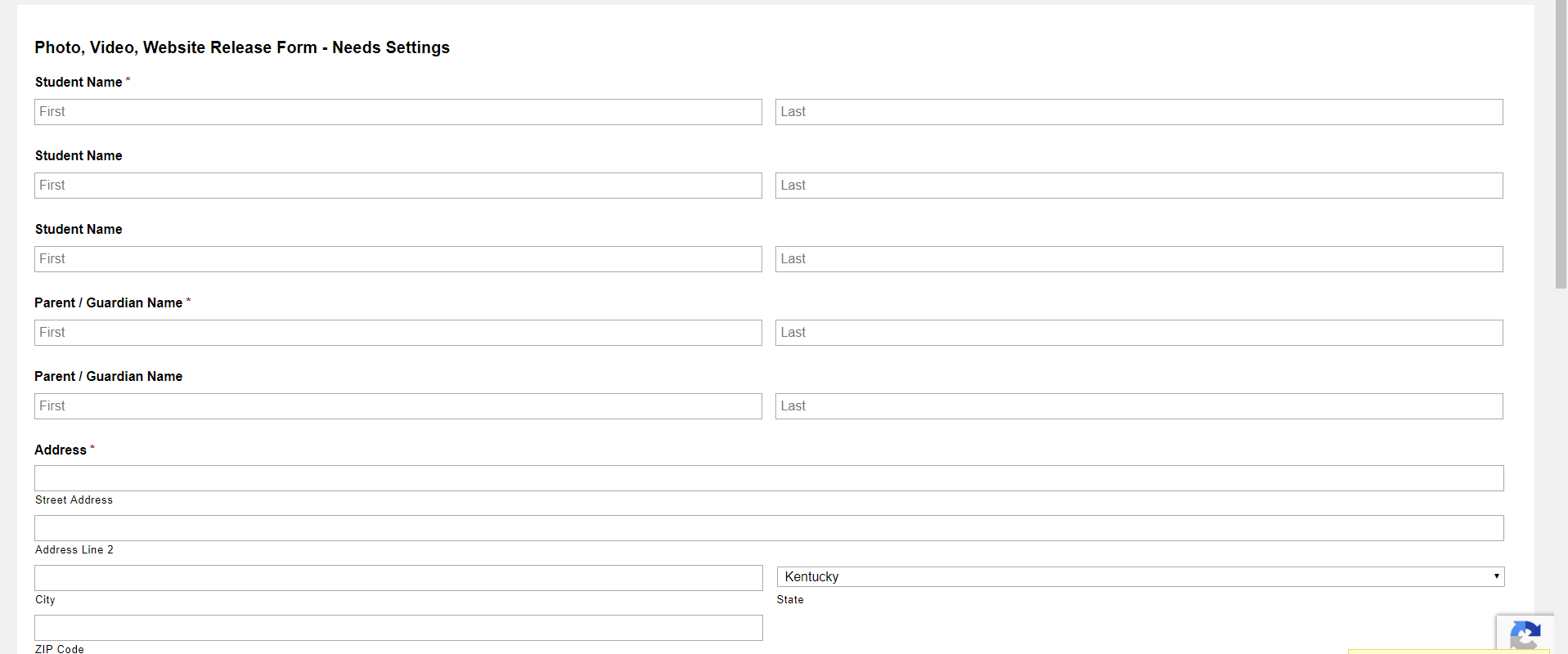Click the reCAPTCHA badge icon
The height and width of the screenshot is (654, 1568).
(x=1525, y=635)
